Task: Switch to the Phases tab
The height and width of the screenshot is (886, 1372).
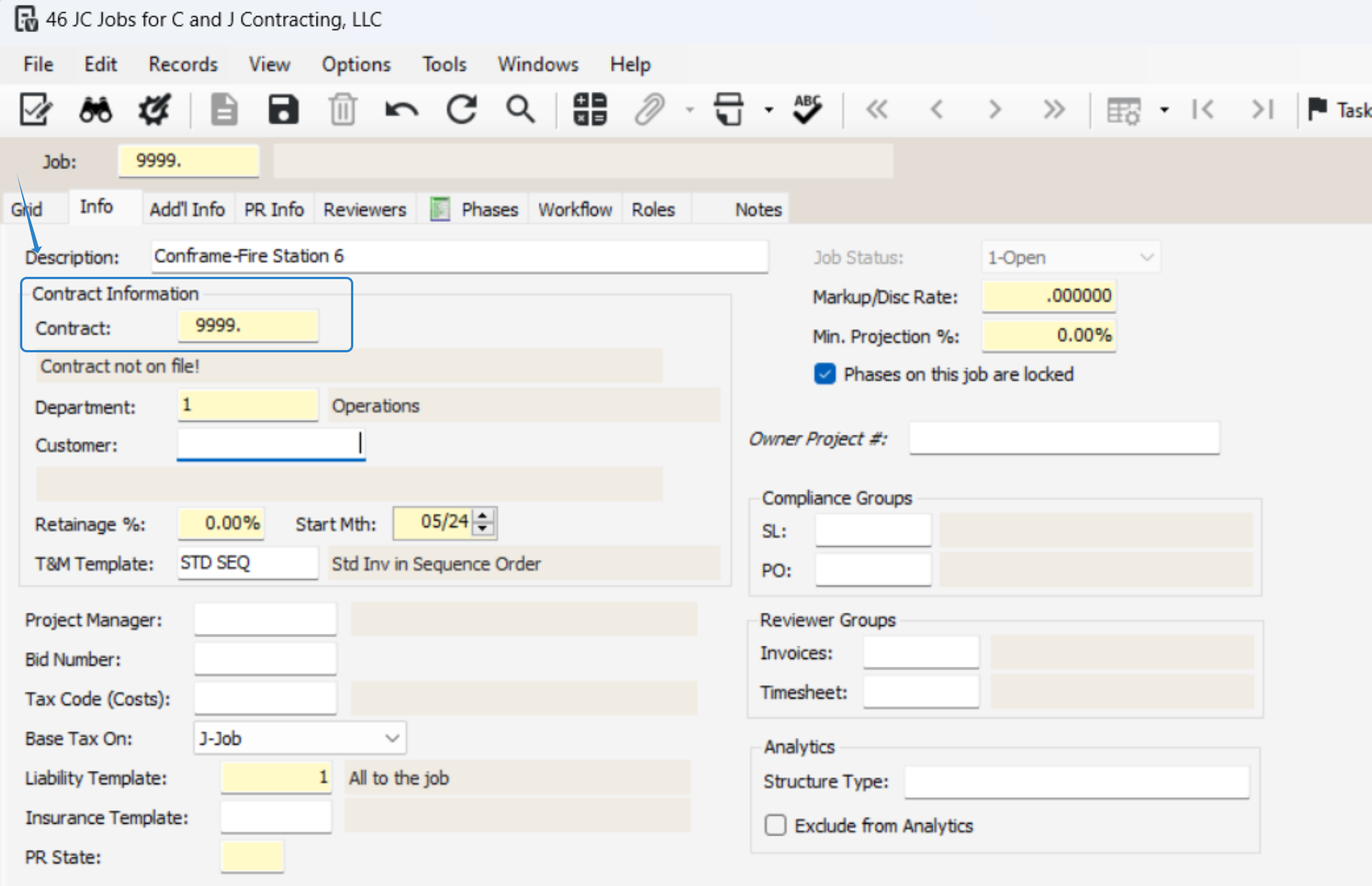Action: [489, 209]
